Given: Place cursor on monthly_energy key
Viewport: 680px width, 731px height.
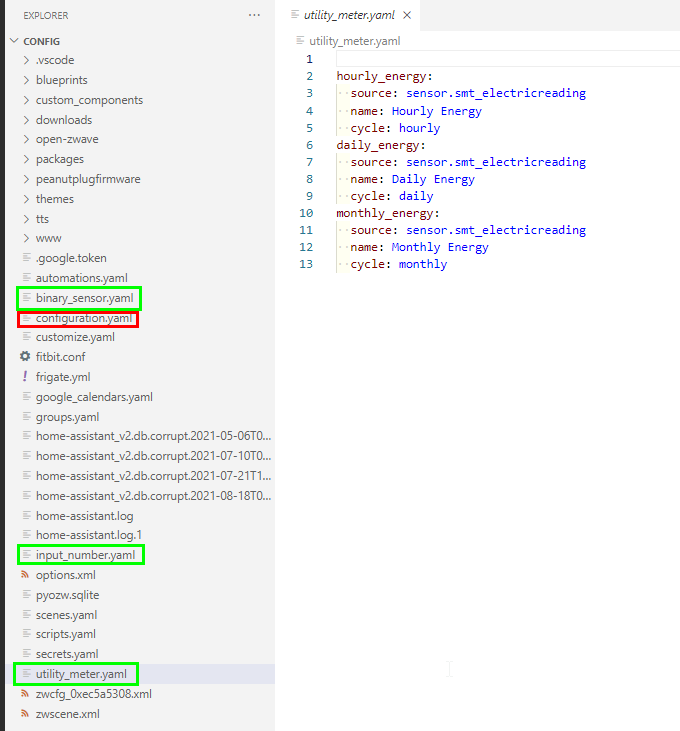Looking at the screenshot, I should [385, 213].
